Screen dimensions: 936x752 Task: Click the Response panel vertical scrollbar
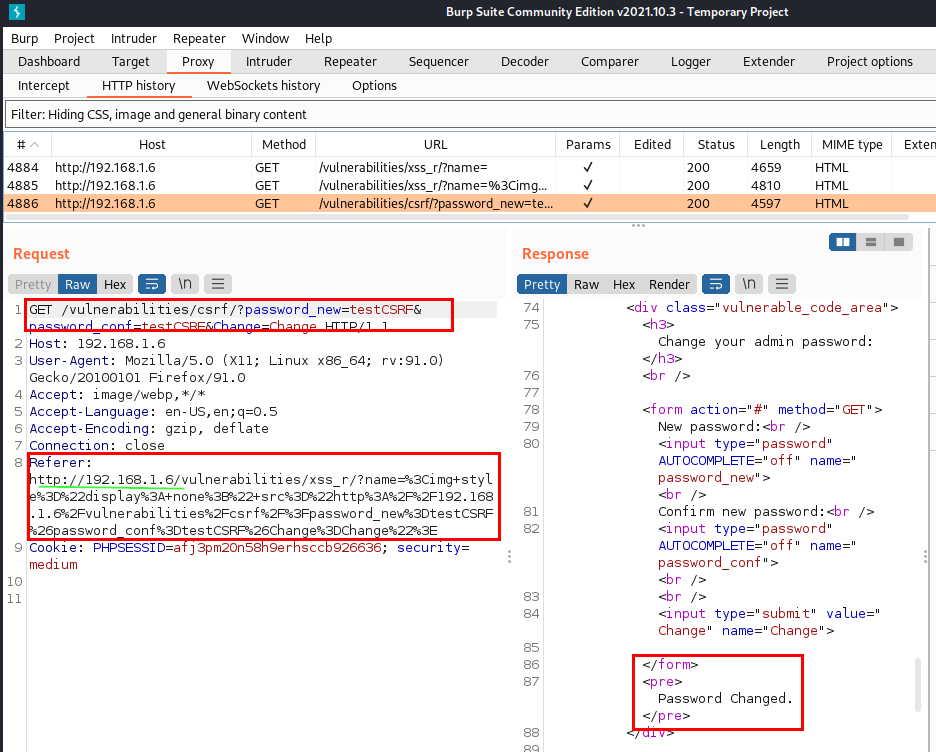[916, 683]
